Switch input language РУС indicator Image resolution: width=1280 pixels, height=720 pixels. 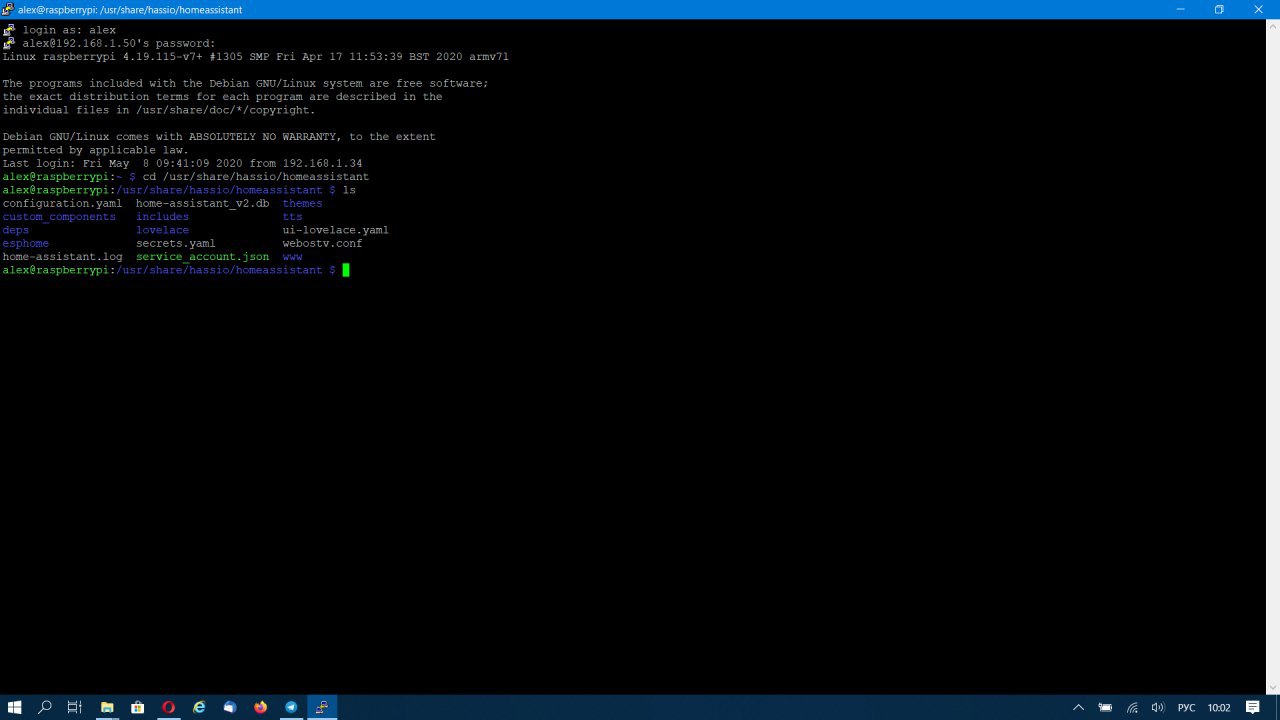1187,707
